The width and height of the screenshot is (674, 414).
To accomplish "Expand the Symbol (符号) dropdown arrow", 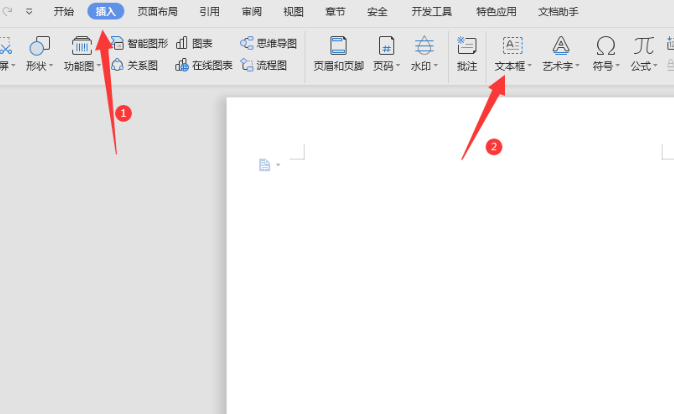I will [x=617, y=66].
